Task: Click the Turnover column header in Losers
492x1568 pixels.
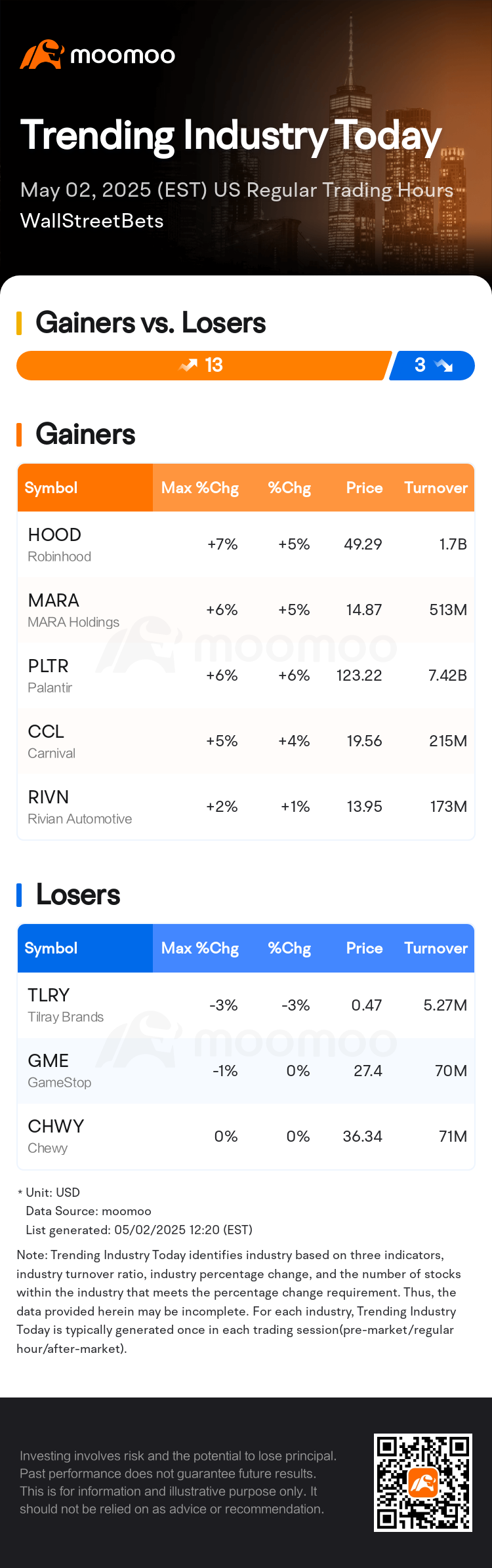Action: tap(436, 948)
